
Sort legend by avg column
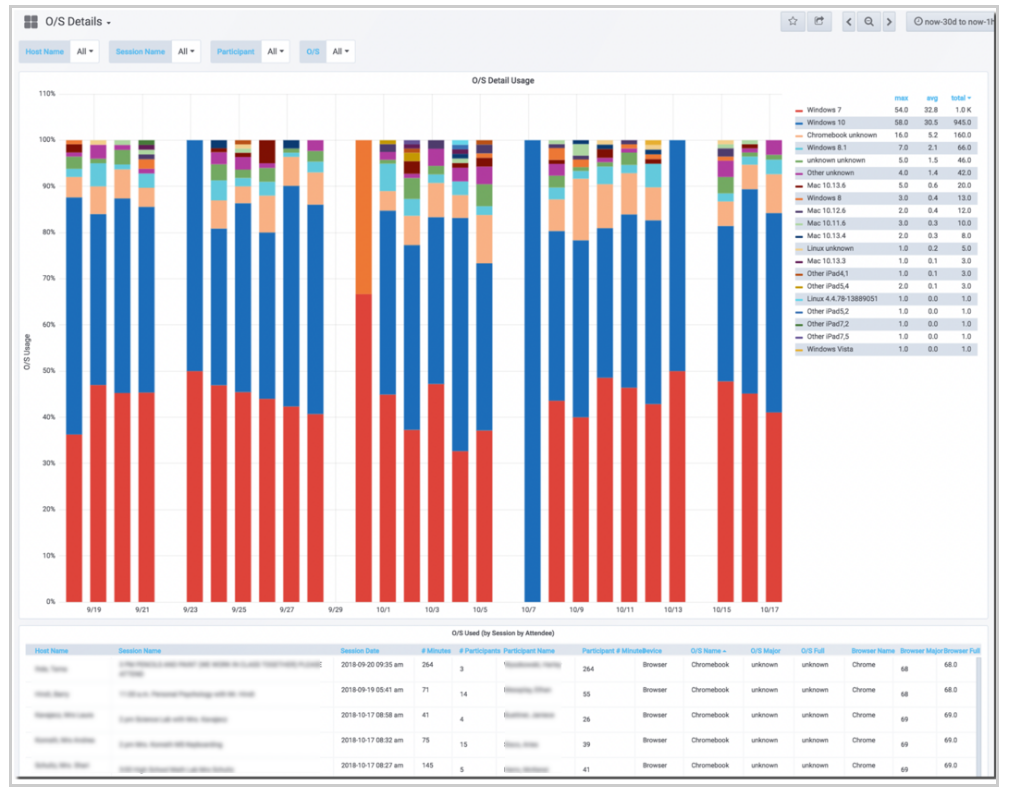click(931, 97)
